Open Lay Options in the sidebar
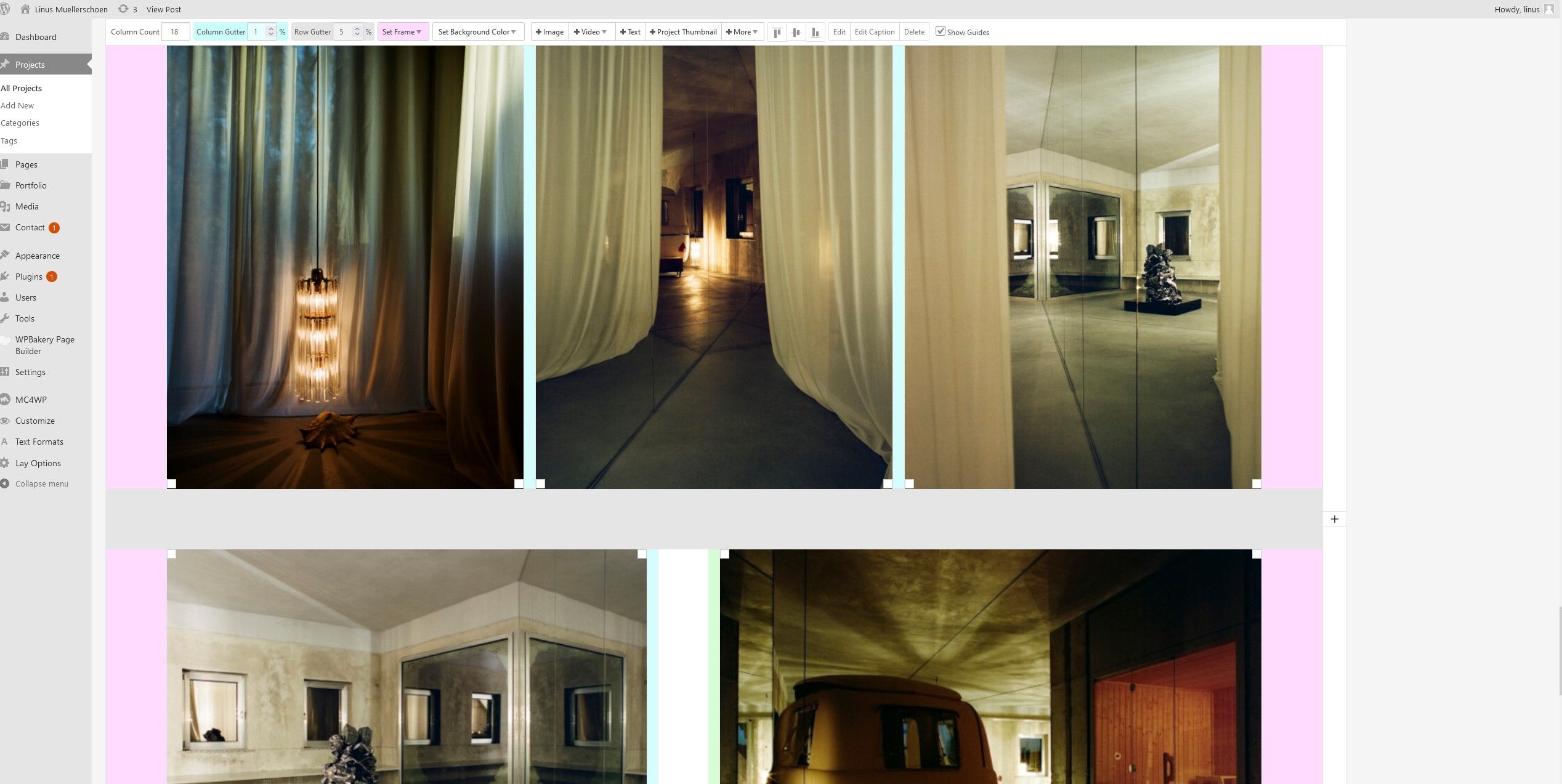Viewport: 1562px width, 784px height. 38,463
